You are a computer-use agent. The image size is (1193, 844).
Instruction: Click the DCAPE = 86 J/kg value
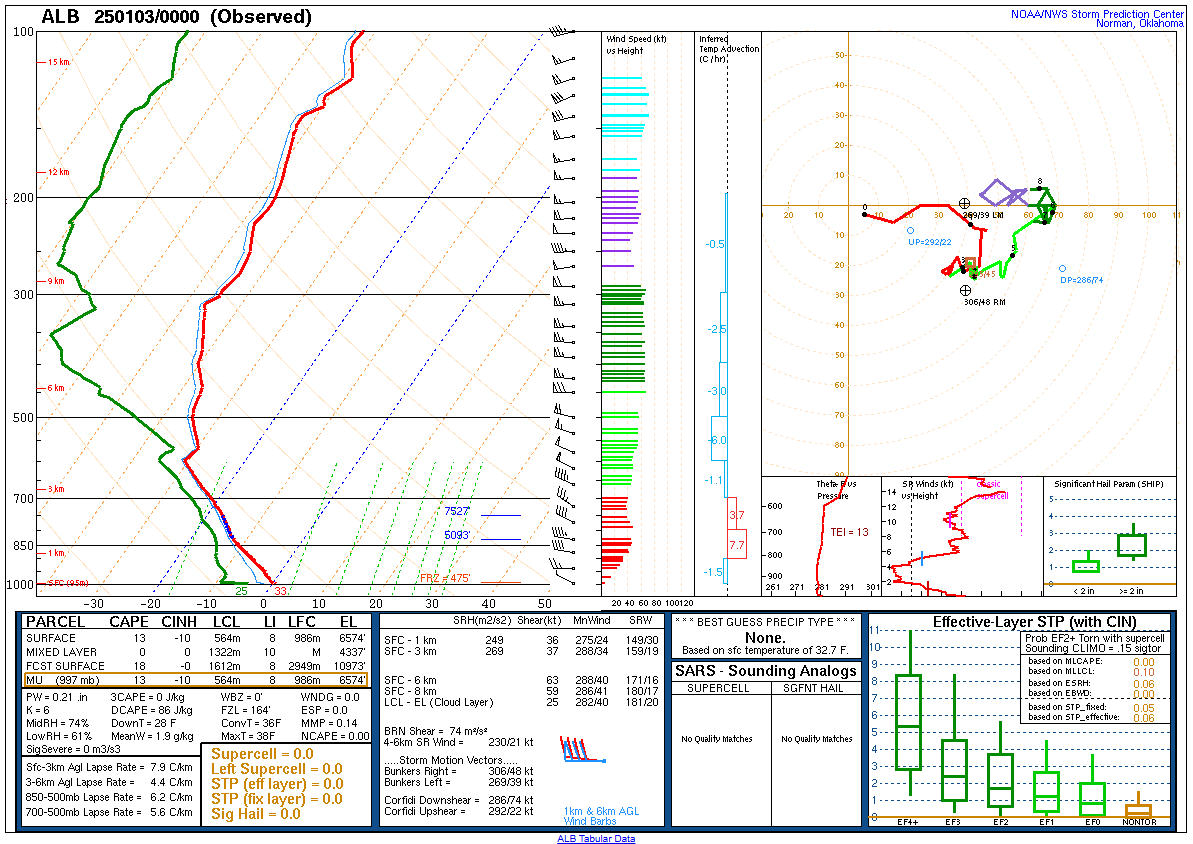[x=149, y=710]
